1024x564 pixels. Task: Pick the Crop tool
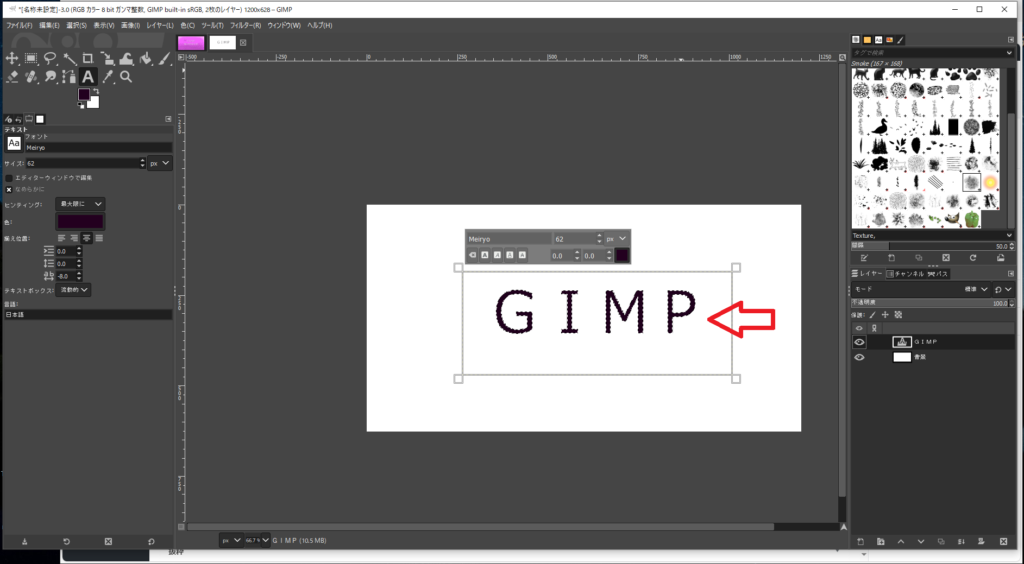coord(88,59)
